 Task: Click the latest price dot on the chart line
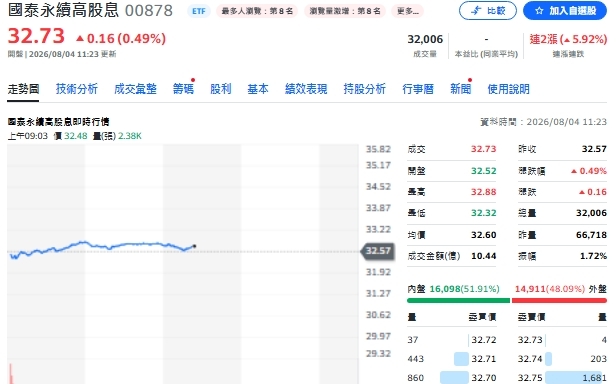[x=194, y=246]
